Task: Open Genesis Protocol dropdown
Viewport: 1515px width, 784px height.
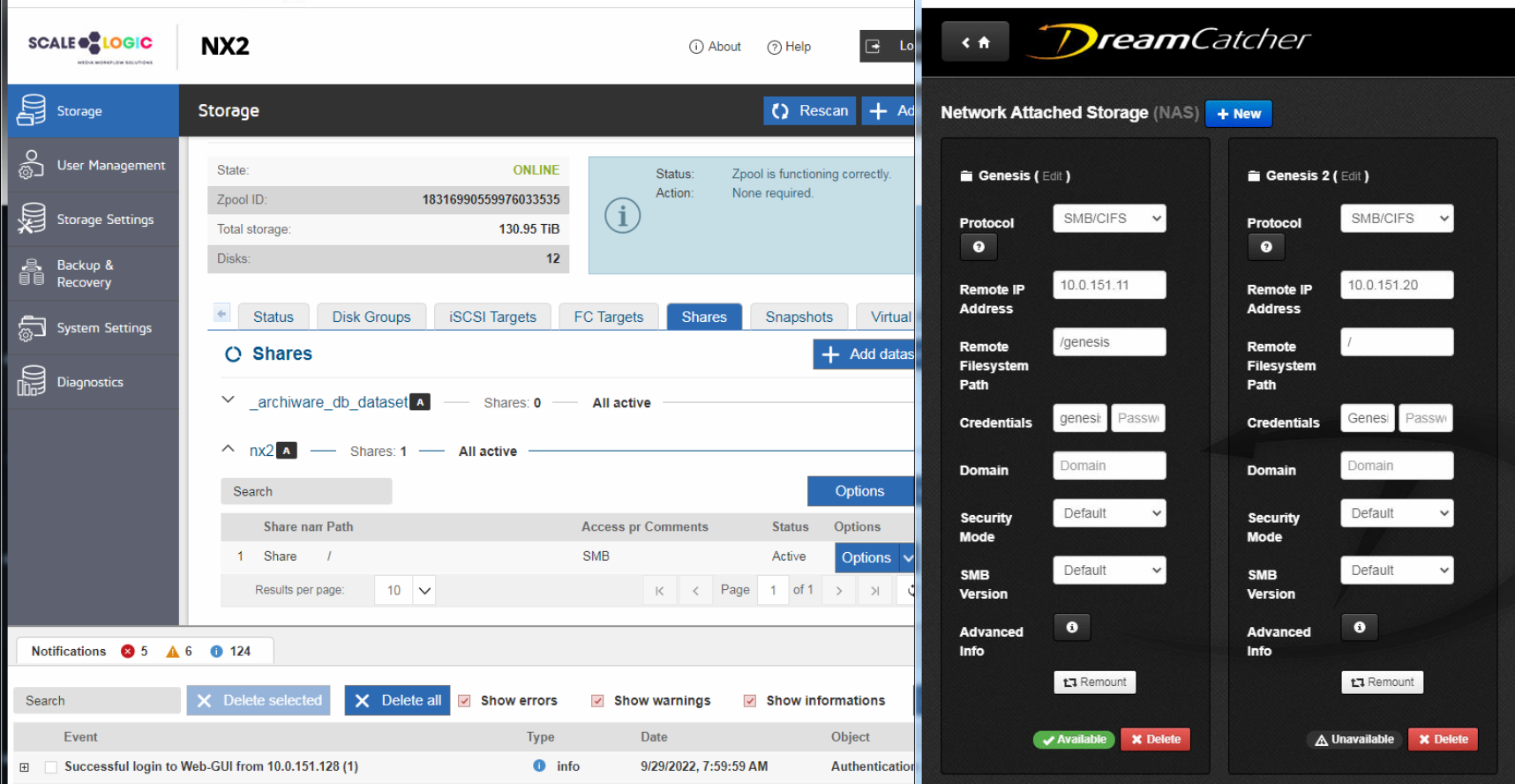Action: coord(1109,219)
